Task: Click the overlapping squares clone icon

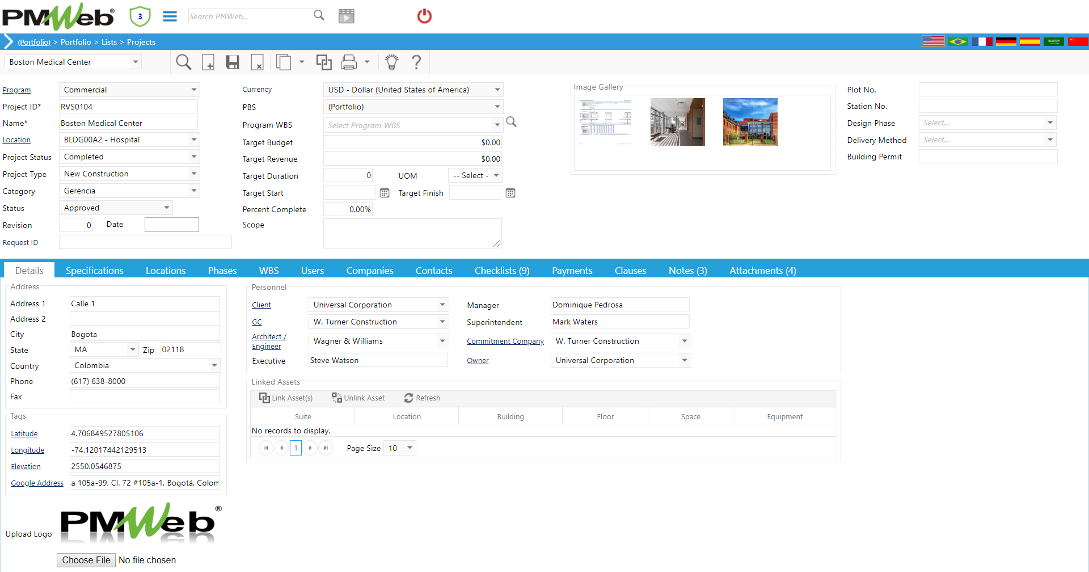Action: tap(324, 62)
